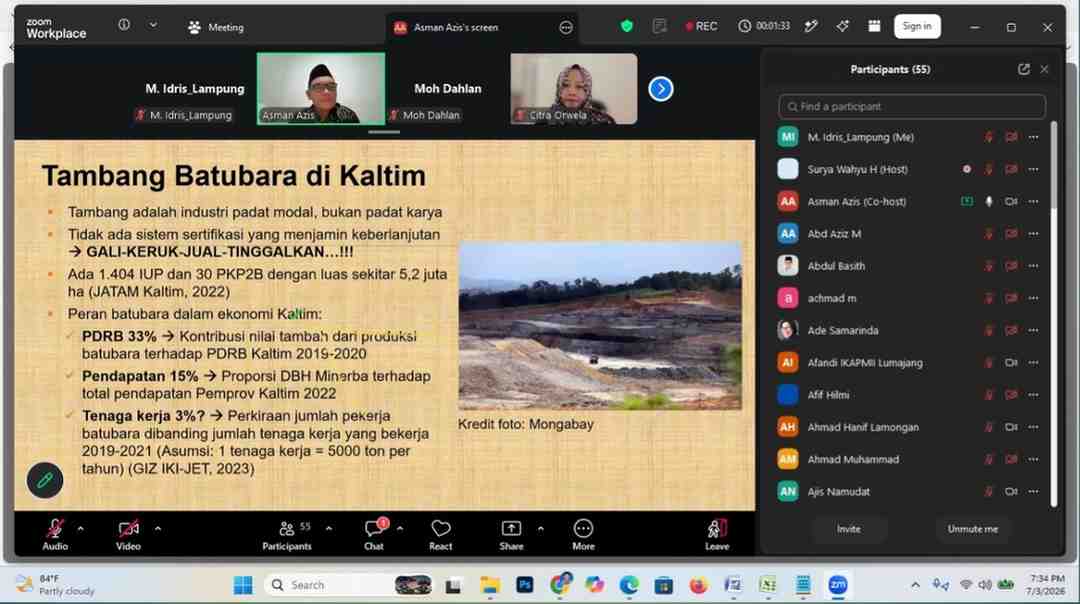Toggle M. Idris_Lampung (Me) camera icon
The width and height of the screenshot is (1080, 604).
click(1010, 137)
